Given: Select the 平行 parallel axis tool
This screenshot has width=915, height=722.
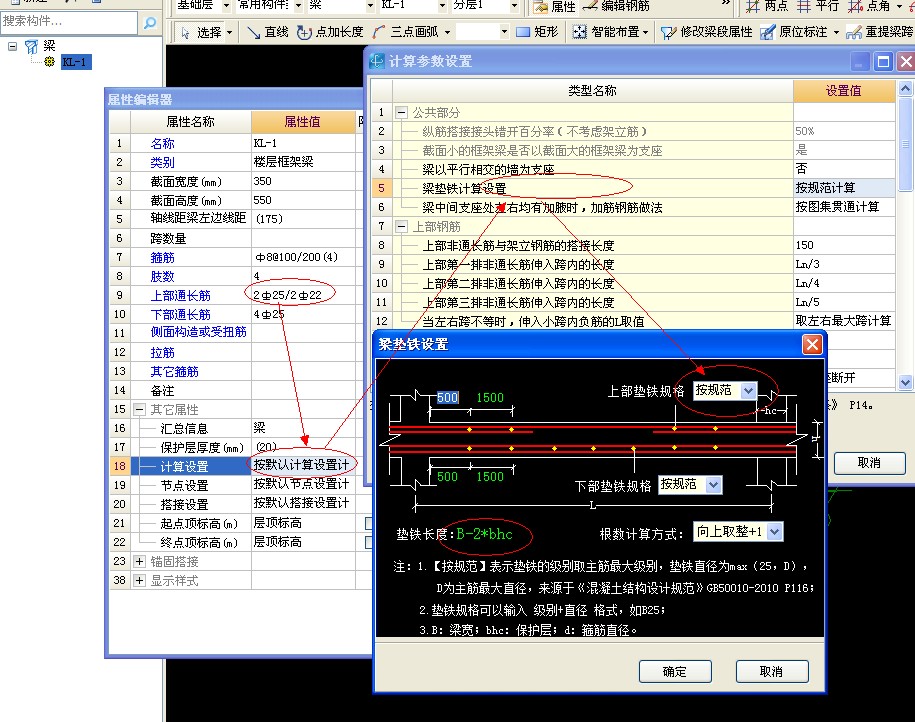Looking at the screenshot, I should pos(818,6).
